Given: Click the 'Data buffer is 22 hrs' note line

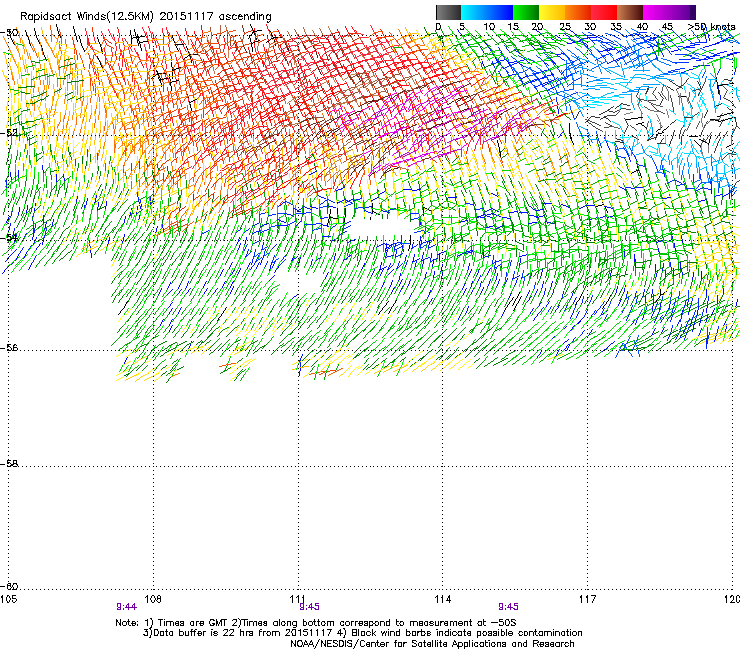Looking at the screenshot, I should (362, 633).
